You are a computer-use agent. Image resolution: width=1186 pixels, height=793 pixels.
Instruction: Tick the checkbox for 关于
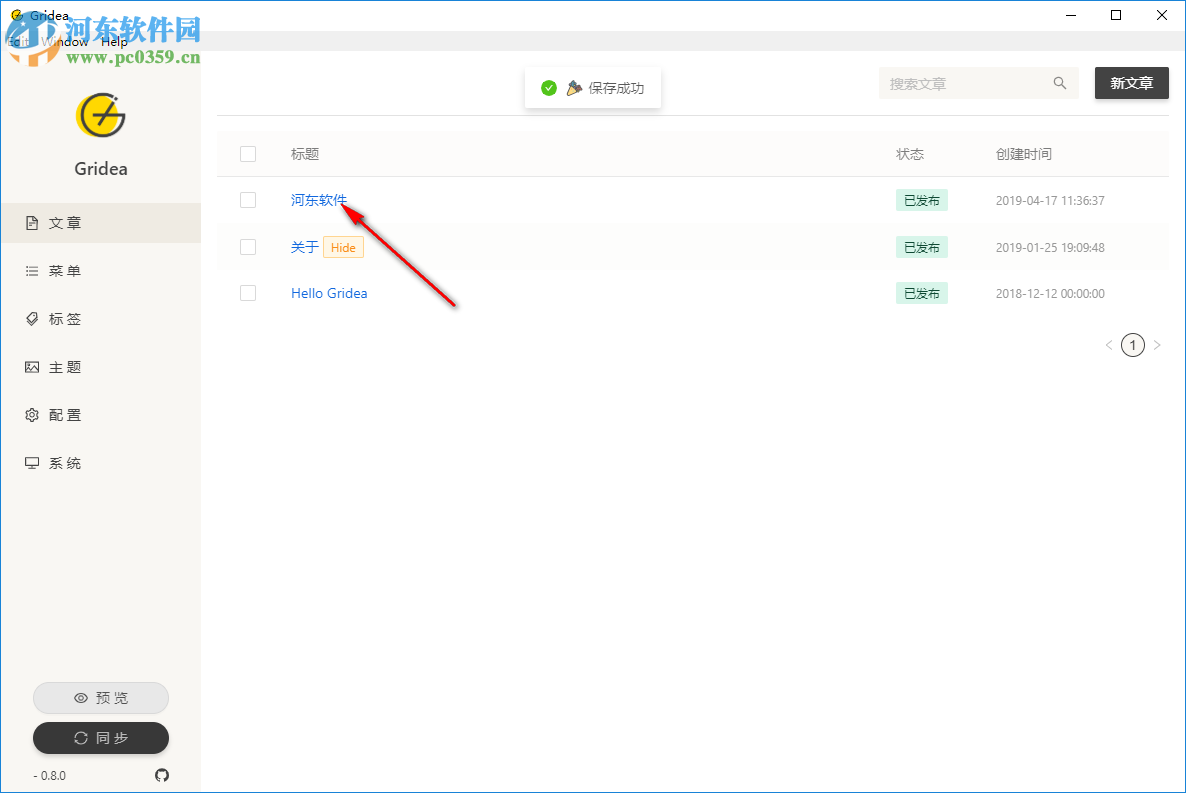248,247
